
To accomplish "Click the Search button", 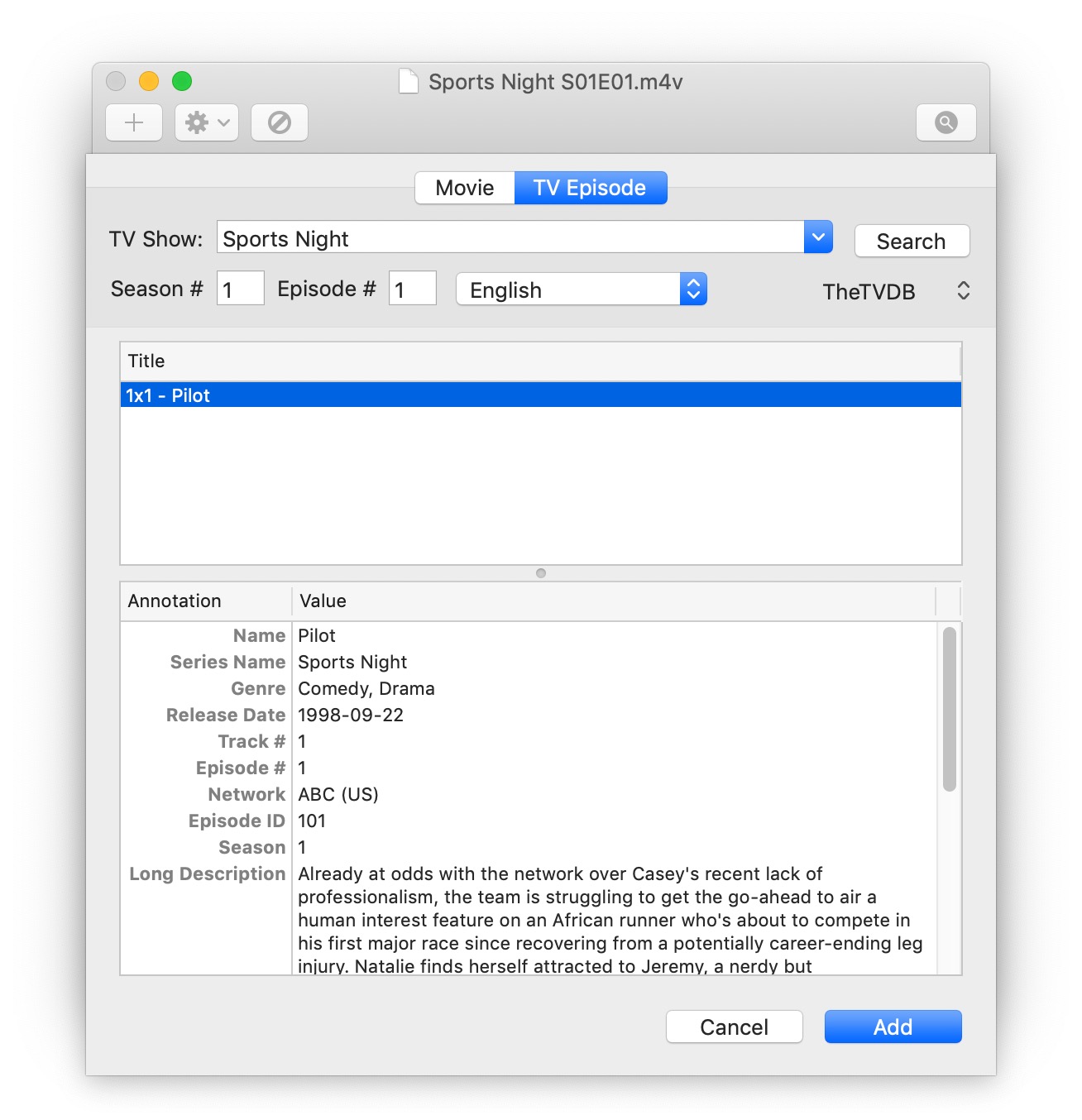I will pos(912,241).
